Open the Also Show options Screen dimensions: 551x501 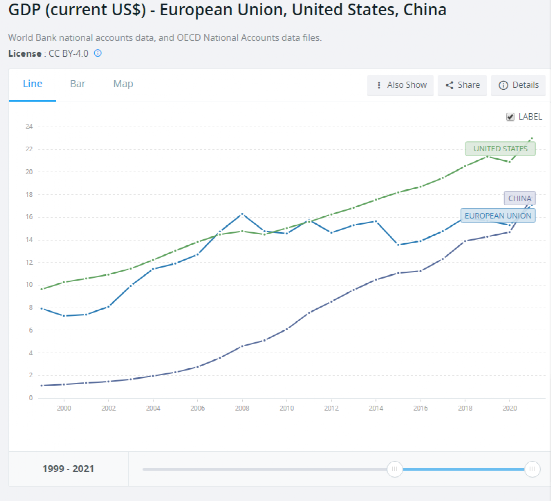click(x=400, y=85)
